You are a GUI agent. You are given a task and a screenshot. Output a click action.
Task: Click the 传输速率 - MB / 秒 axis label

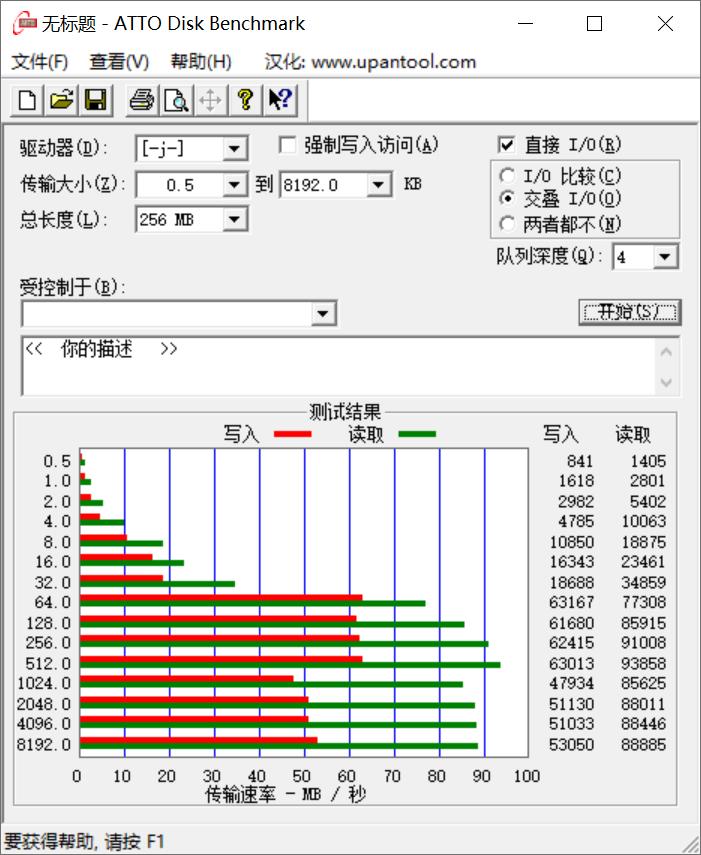tap(285, 794)
